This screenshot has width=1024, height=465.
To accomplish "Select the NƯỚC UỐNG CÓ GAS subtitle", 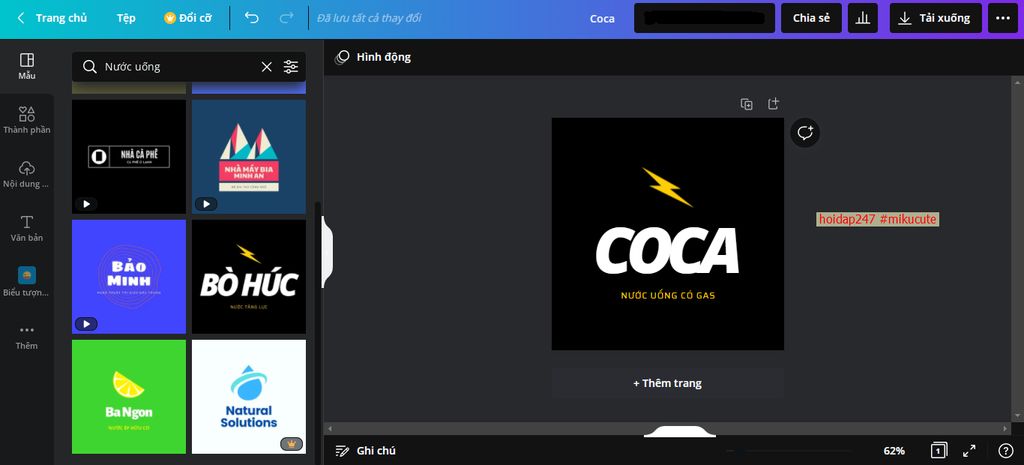I will [667, 295].
